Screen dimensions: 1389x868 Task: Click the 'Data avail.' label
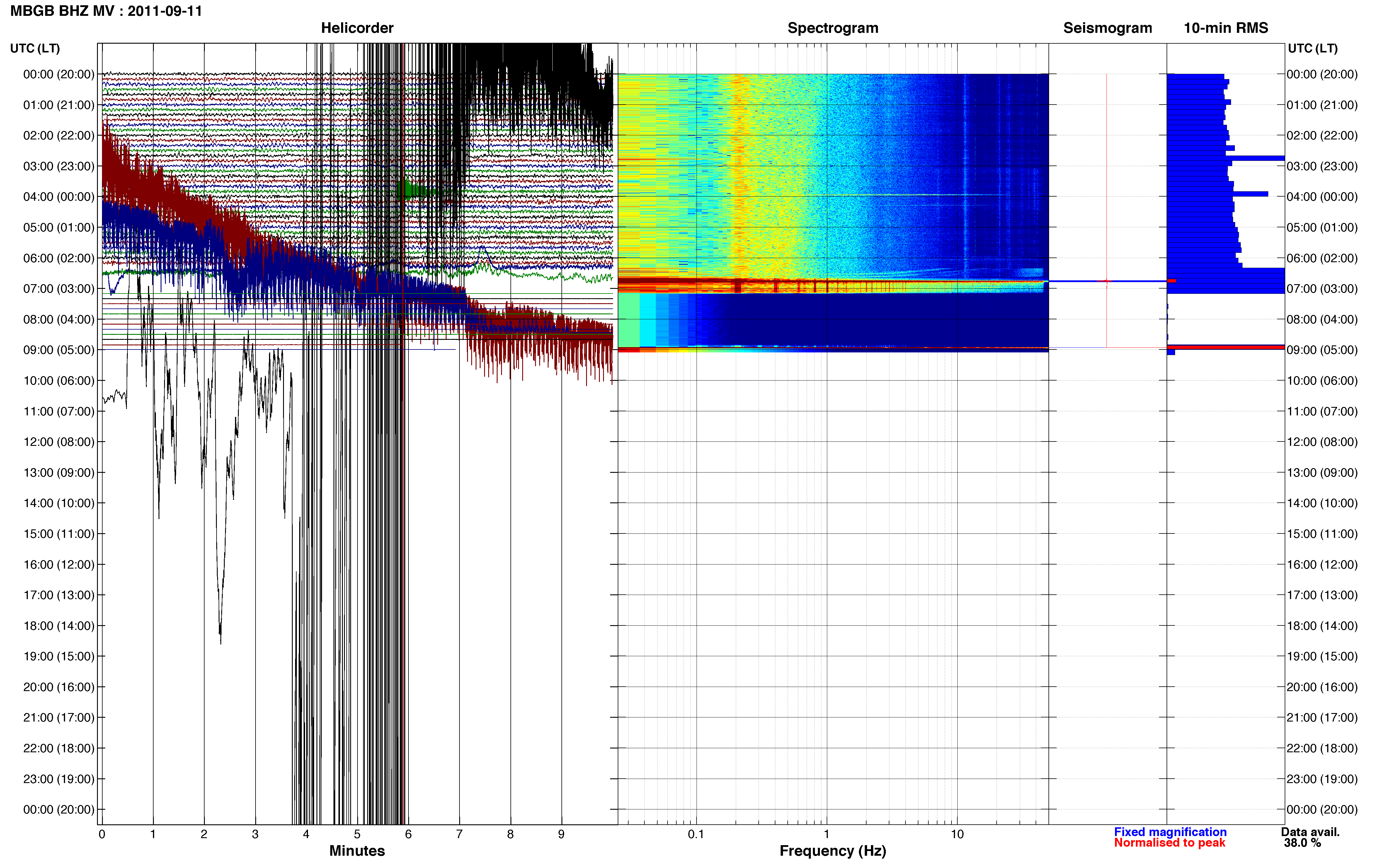(1310, 832)
